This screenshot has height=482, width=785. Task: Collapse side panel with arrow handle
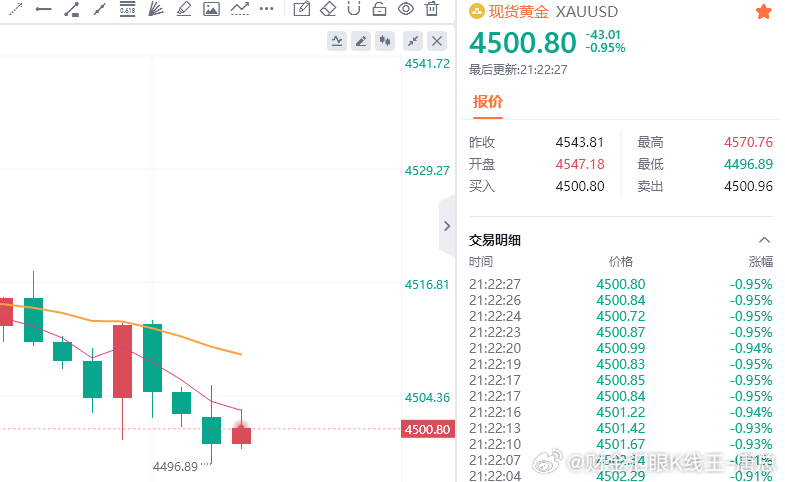[x=447, y=226]
